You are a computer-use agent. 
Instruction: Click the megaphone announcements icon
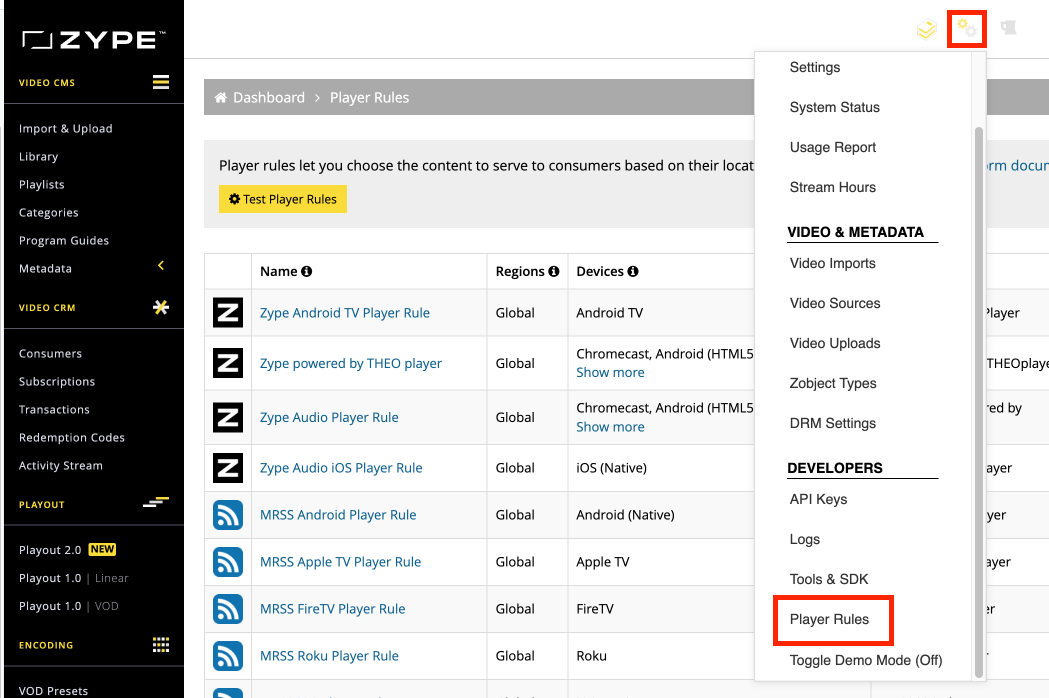[1008, 27]
